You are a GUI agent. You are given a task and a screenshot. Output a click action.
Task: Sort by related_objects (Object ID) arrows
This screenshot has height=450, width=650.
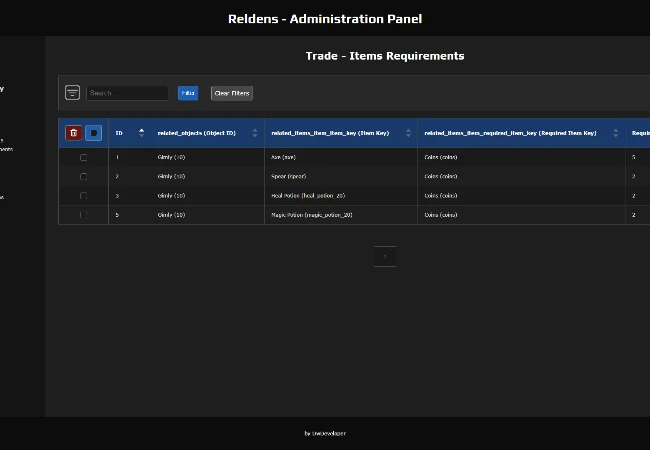255,133
